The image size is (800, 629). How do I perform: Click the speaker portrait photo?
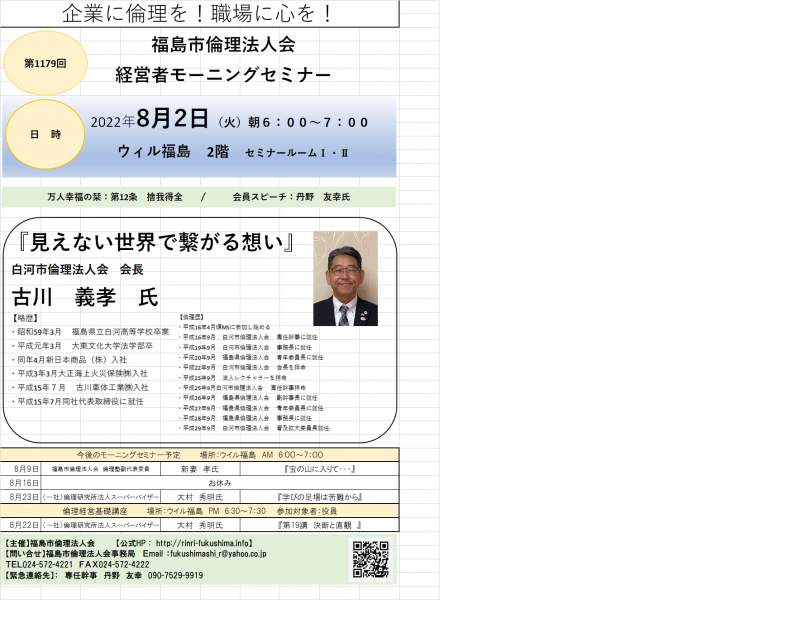pos(345,279)
